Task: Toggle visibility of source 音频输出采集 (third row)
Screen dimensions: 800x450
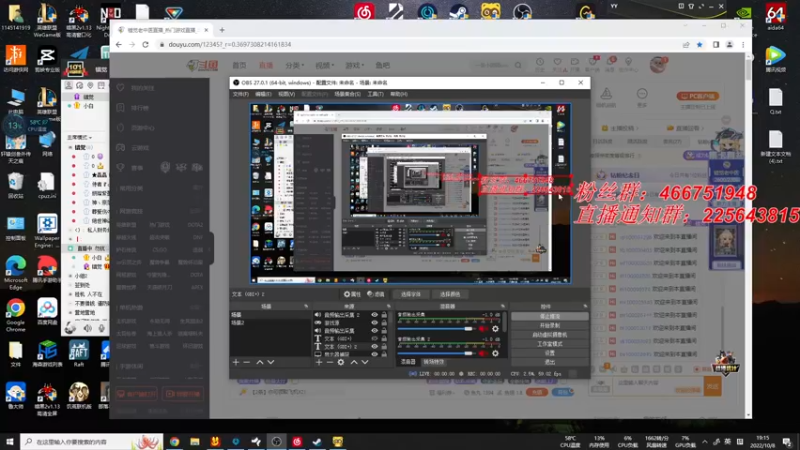Action: pos(374,331)
